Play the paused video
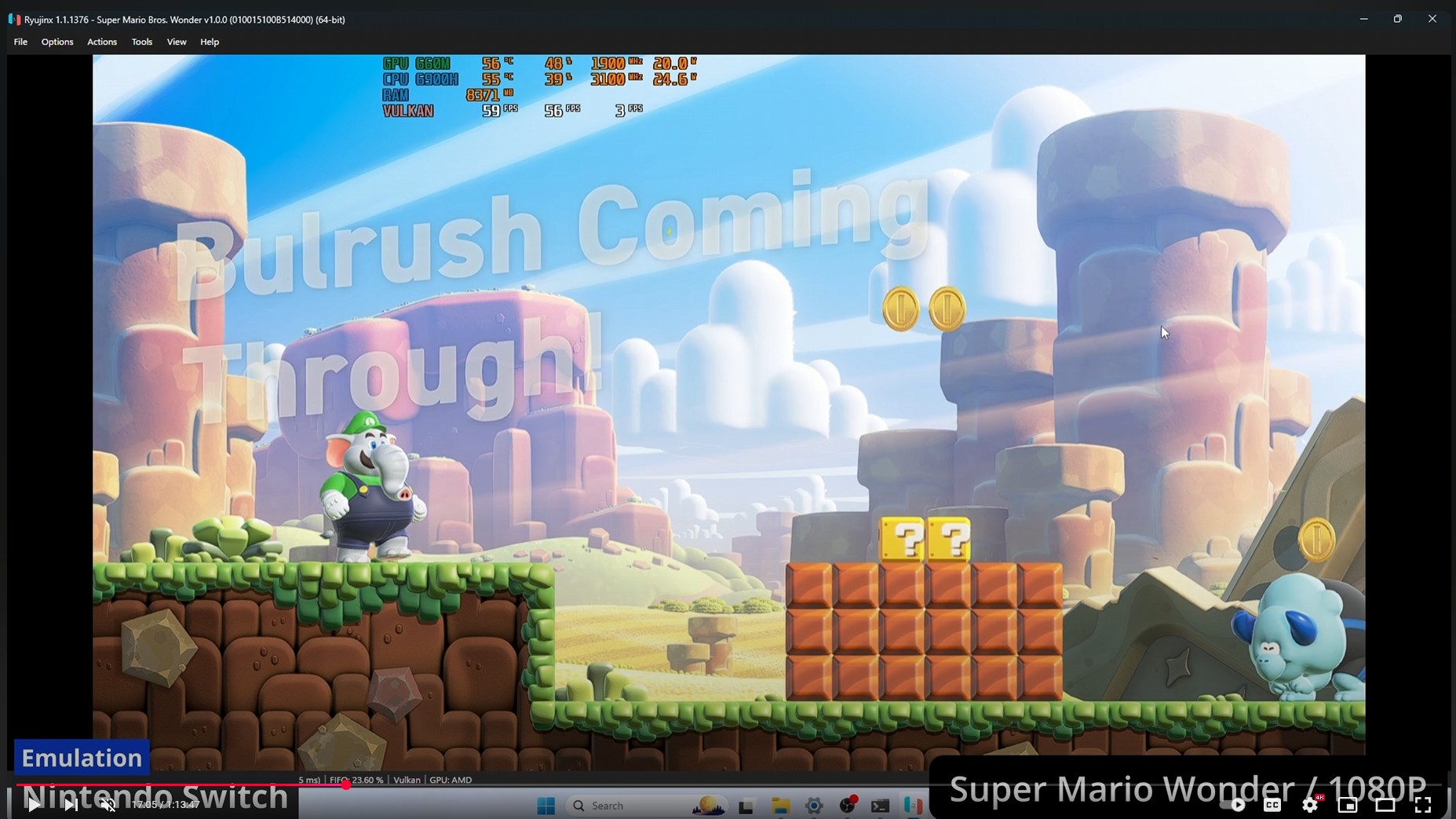Viewport: 1456px width, 819px height. coord(34,804)
